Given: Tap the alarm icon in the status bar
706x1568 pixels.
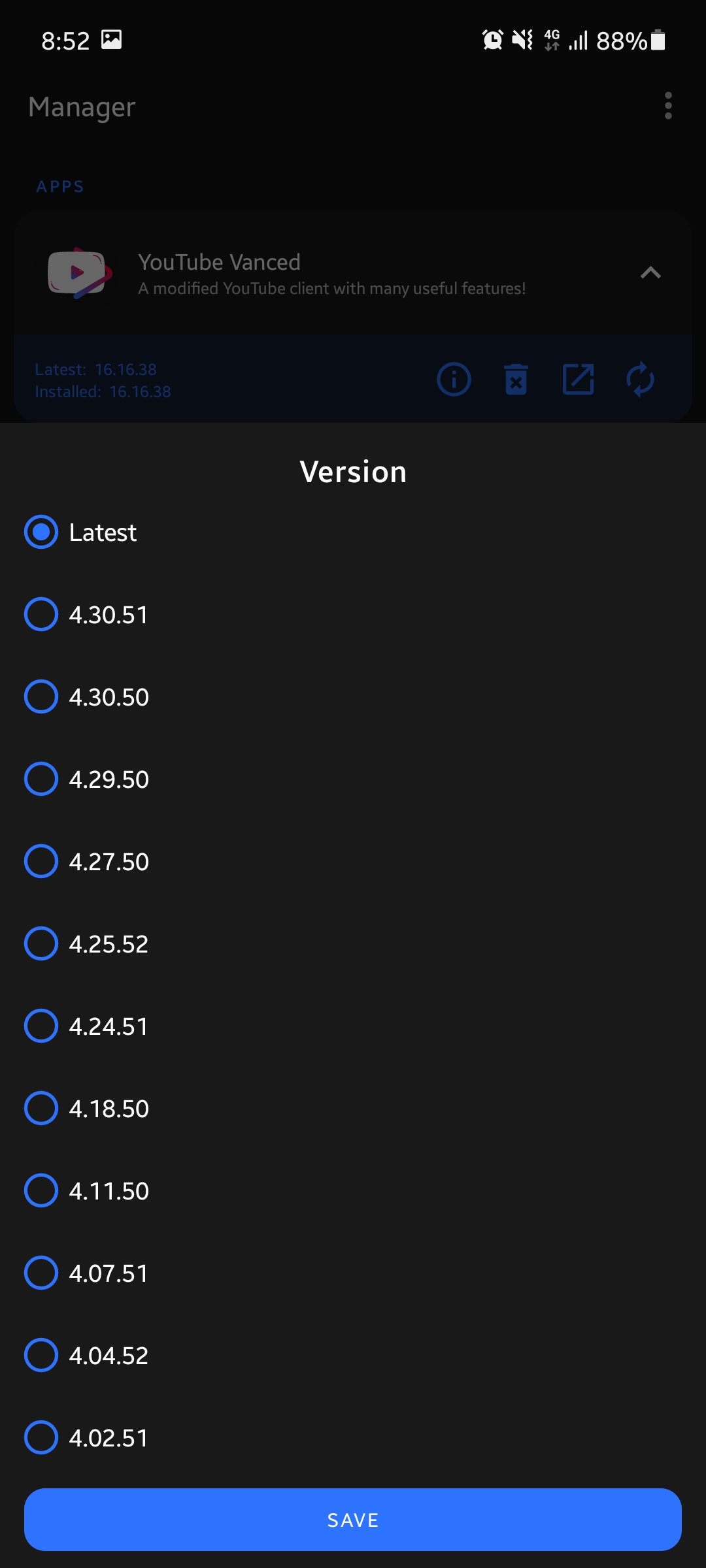Looking at the screenshot, I should point(492,41).
